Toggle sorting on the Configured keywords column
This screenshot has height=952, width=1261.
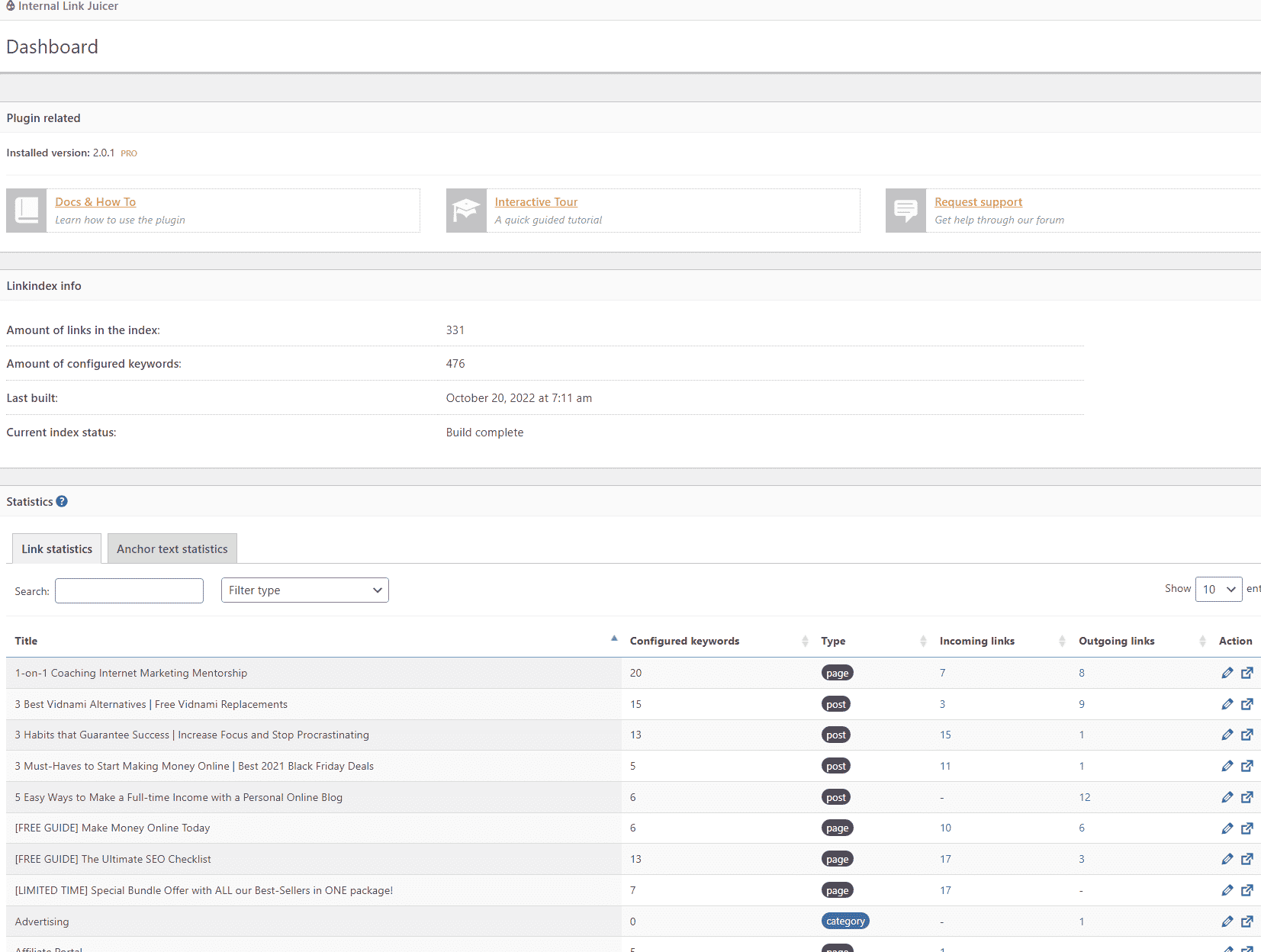(x=805, y=641)
